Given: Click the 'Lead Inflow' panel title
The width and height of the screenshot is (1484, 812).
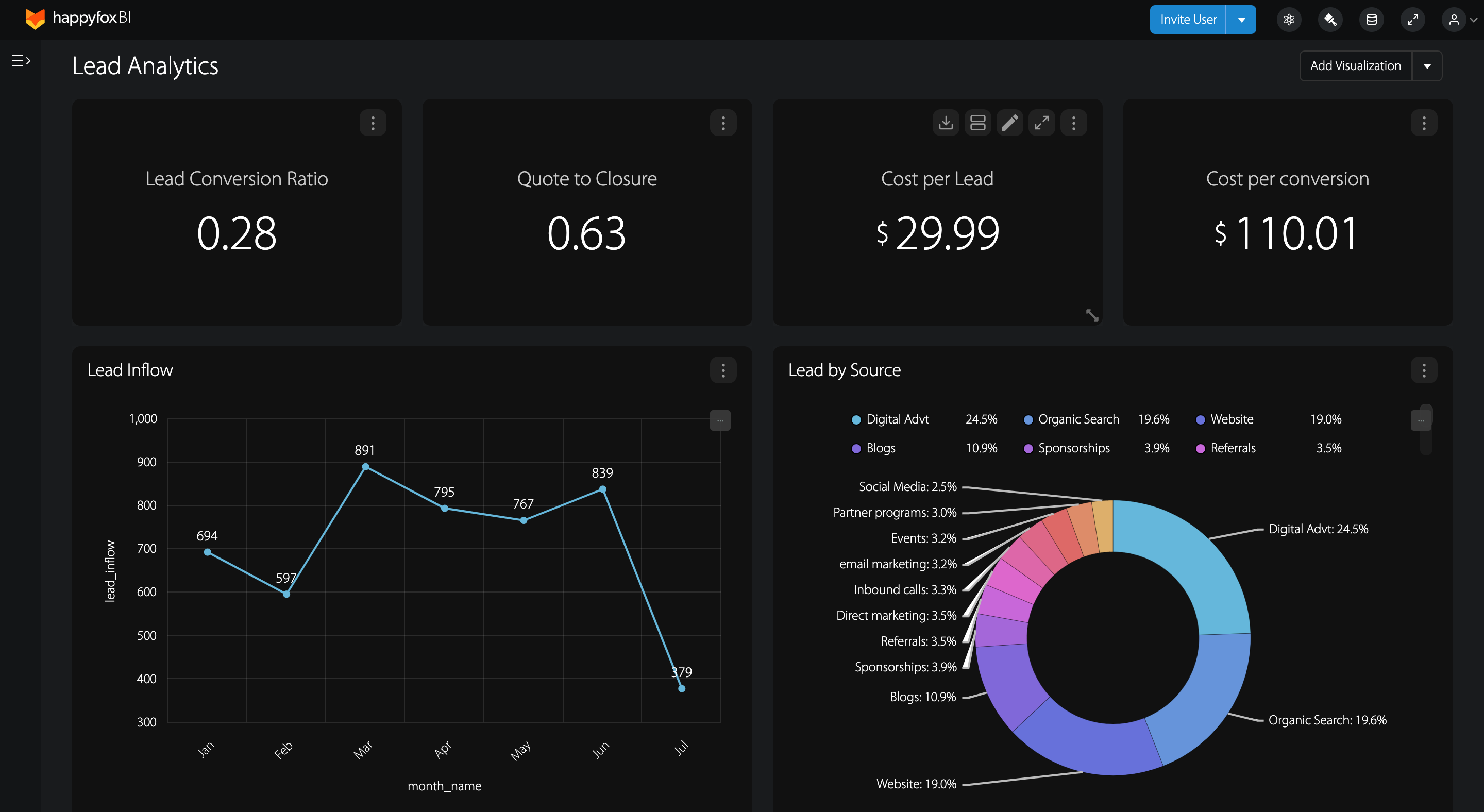Looking at the screenshot, I should pyautogui.click(x=130, y=370).
